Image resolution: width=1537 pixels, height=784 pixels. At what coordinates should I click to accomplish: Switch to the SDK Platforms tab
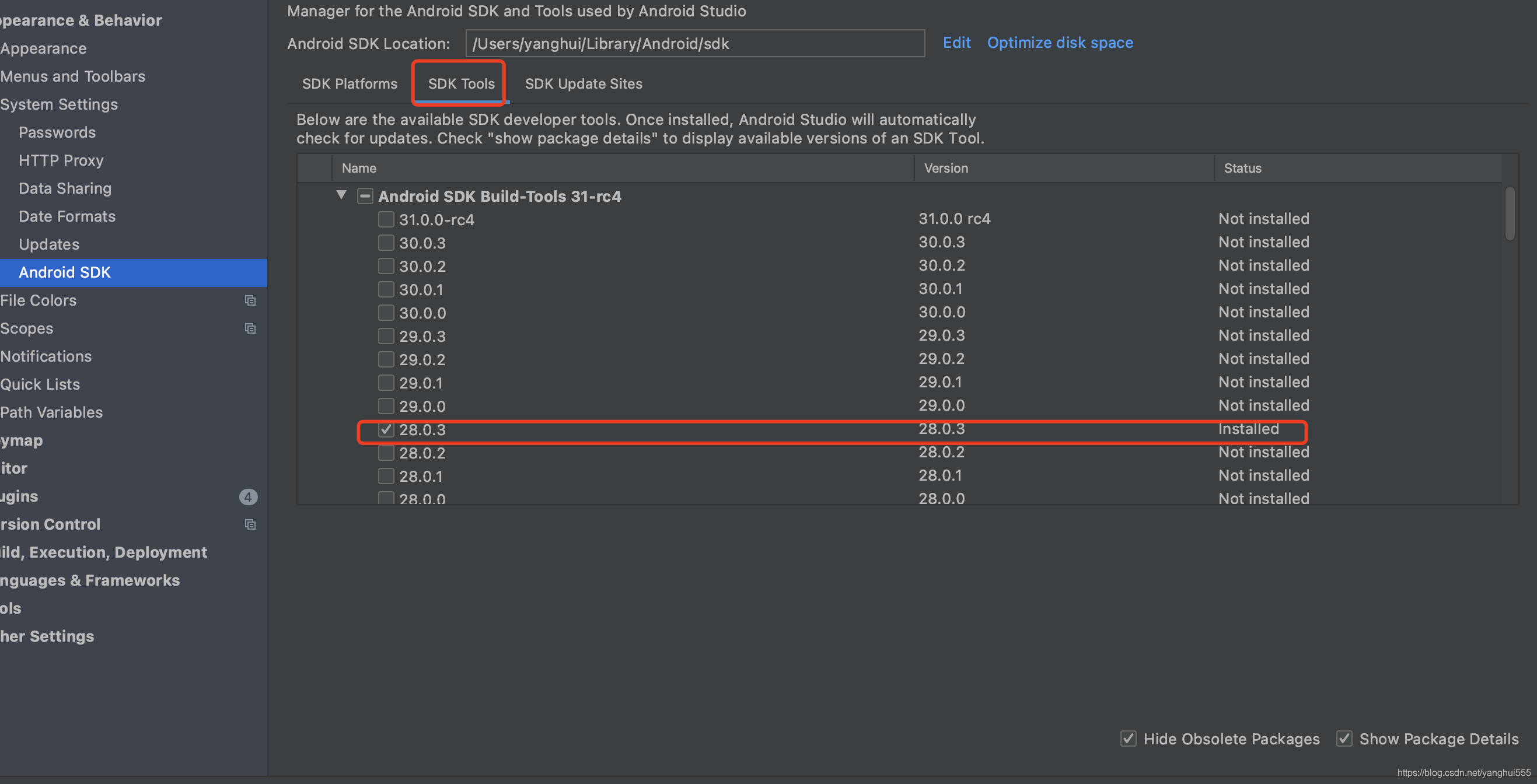[349, 83]
